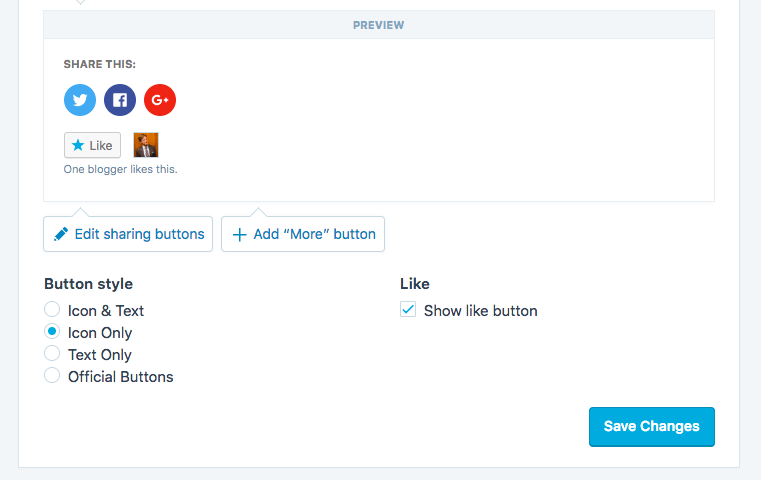Click the pencil icon for editing sharing buttons
The width and height of the screenshot is (761, 480).
pos(61,234)
